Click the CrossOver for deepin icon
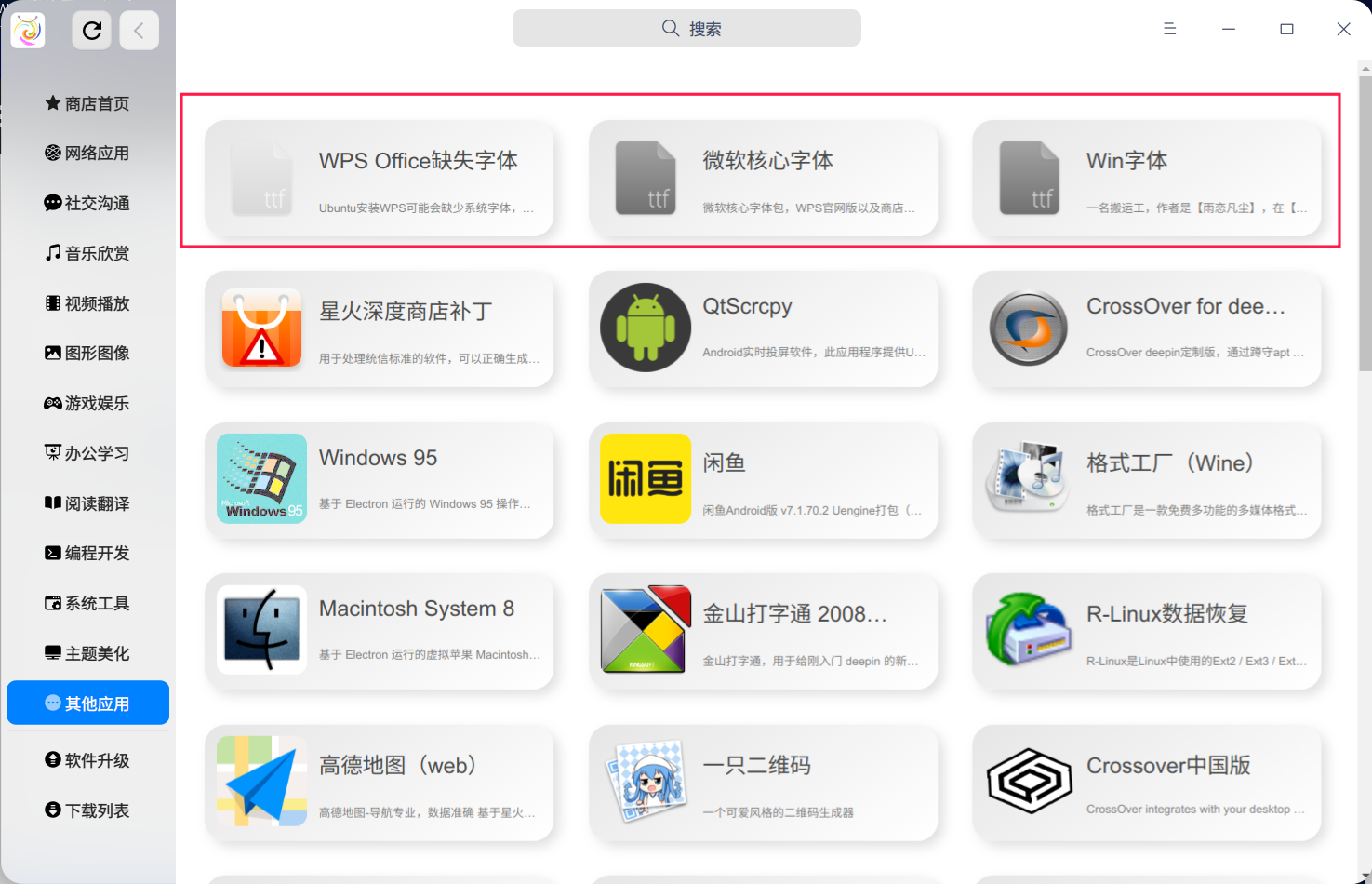 click(1028, 328)
